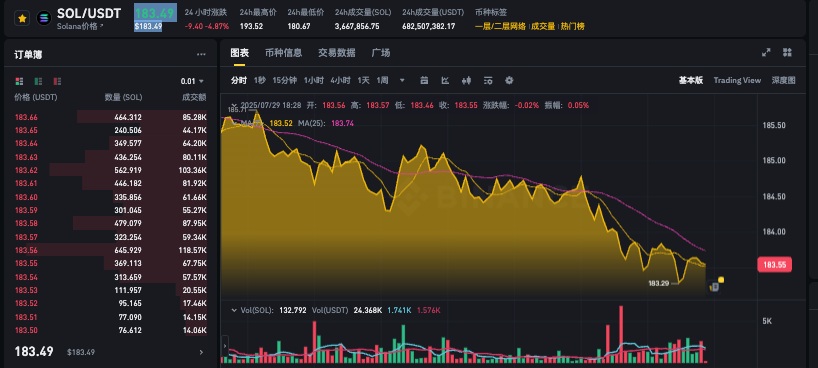Collapse the Vol(SOL) indicator chevron
818x368 pixels.
pyautogui.click(x=233, y=310)
